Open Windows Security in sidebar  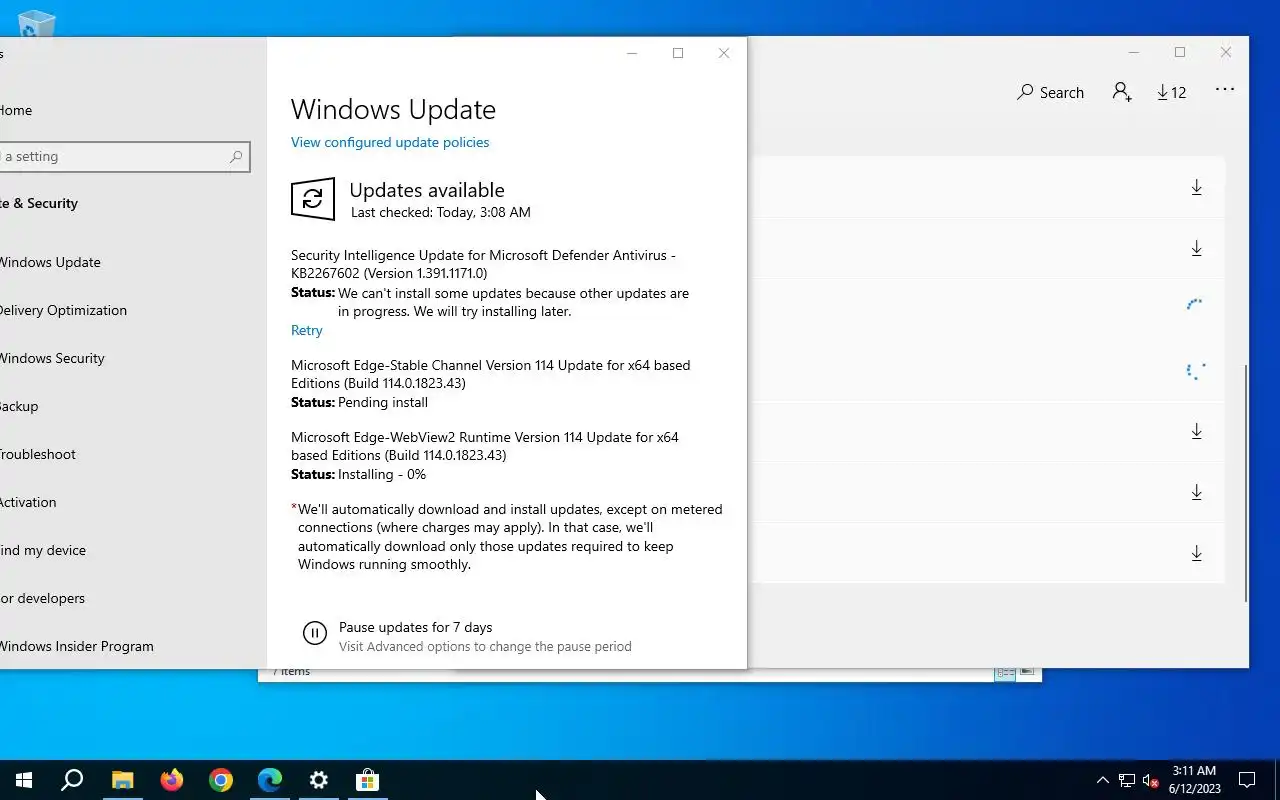click(52, 358)
